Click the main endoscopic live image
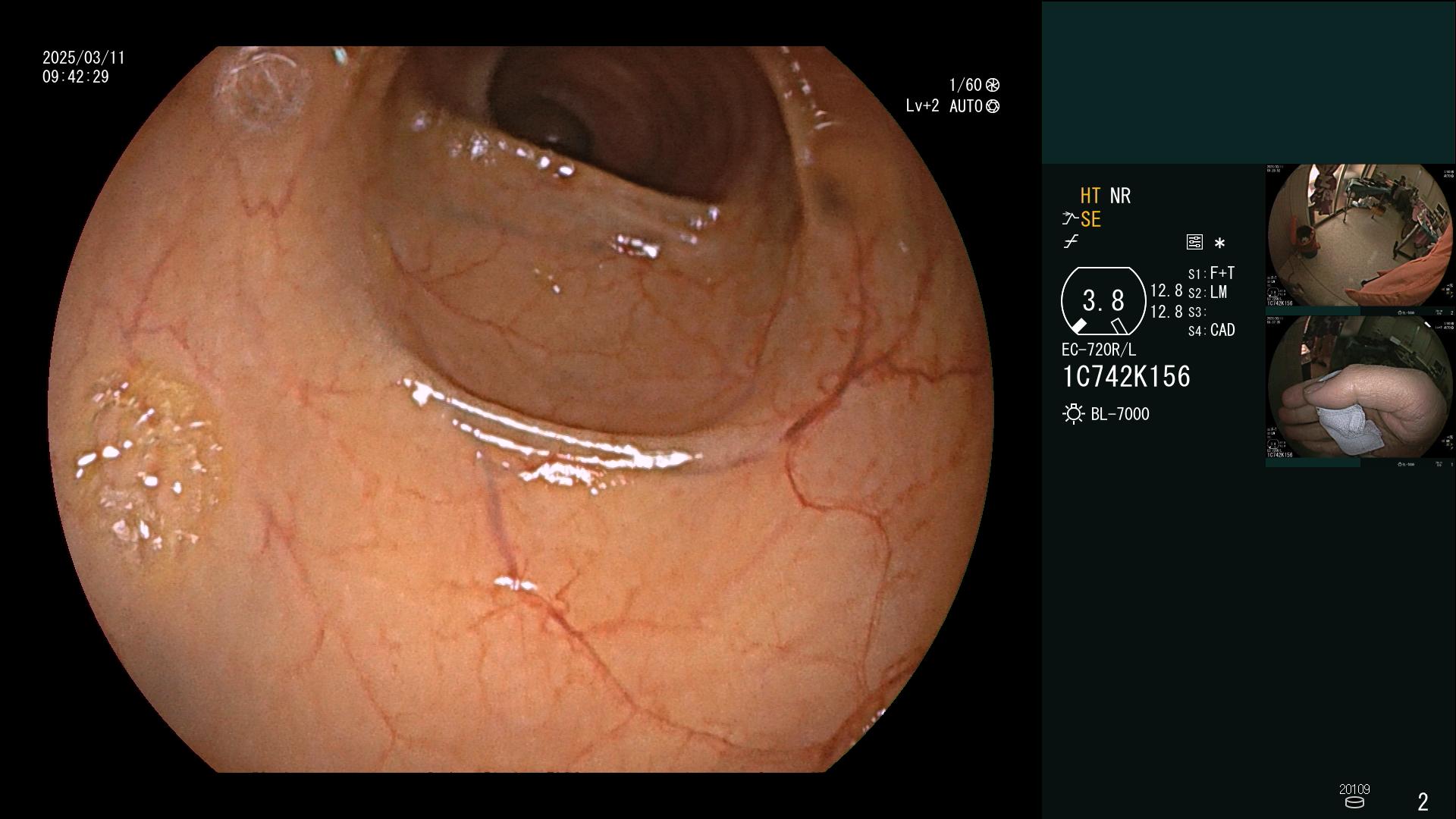Viewport: 1456px width, 819px height. click(521, 409)
